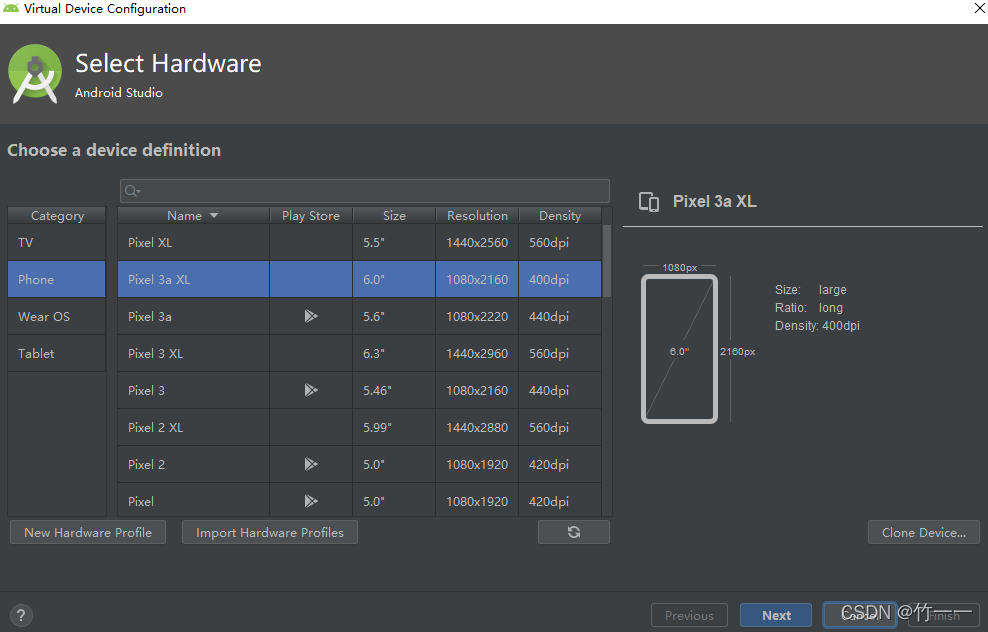Sort by the Resolution column header

point(477,215)
